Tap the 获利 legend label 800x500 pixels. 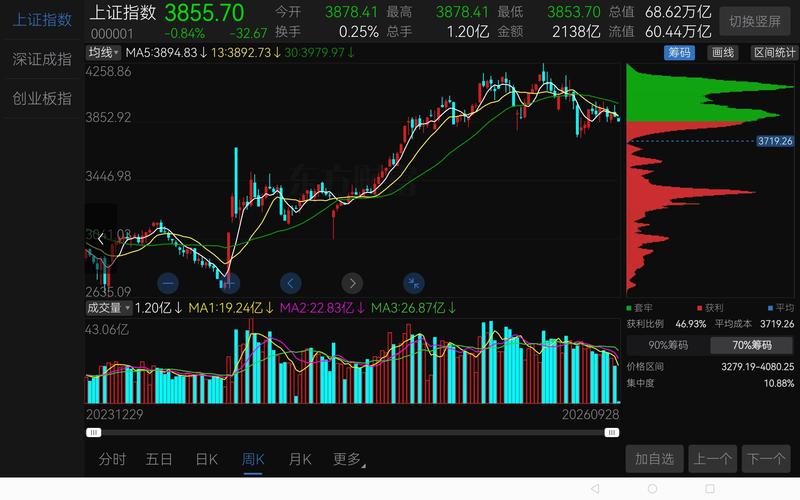click(x=714, y=308)
